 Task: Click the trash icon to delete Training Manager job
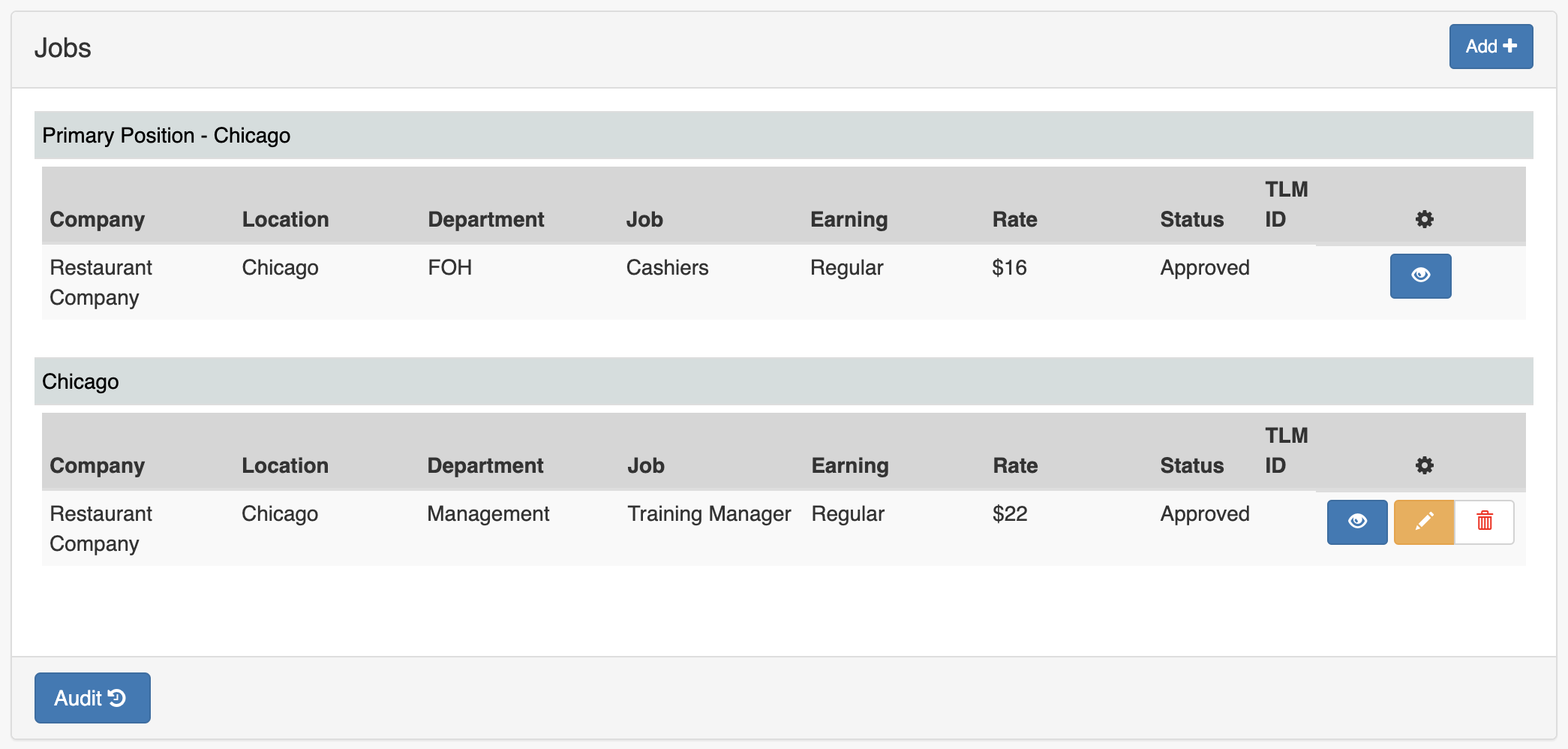[1483, 522]
